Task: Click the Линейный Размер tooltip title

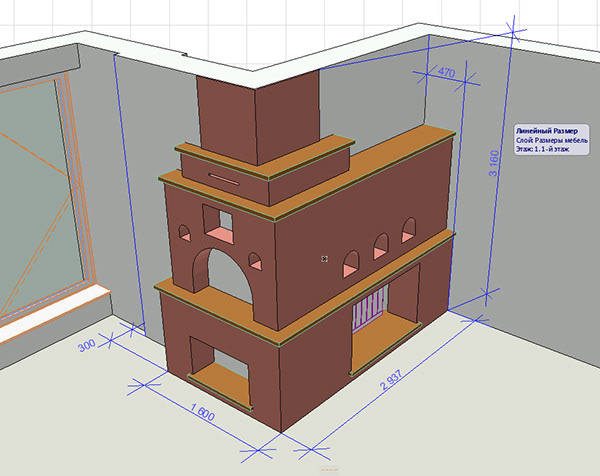Action: click(x=546, y=131)
